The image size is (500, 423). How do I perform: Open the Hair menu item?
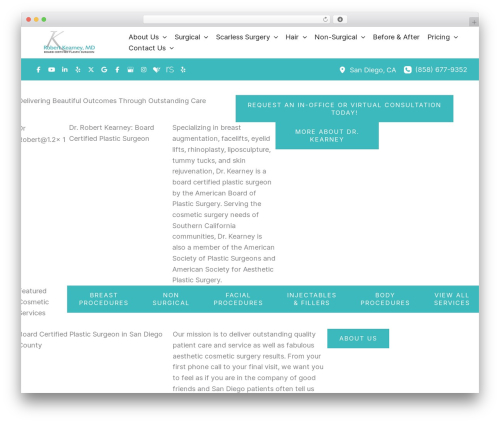click(292, 37)
